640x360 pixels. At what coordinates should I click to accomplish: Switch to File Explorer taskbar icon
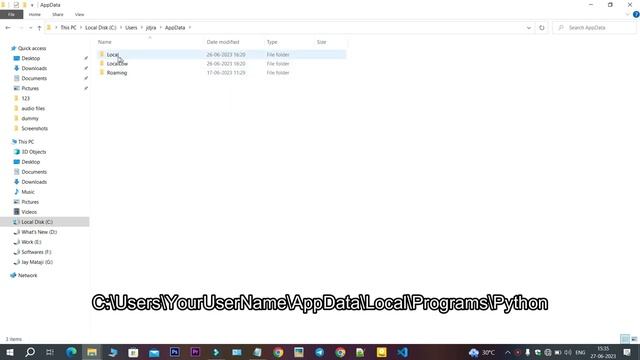click(92, 352)
